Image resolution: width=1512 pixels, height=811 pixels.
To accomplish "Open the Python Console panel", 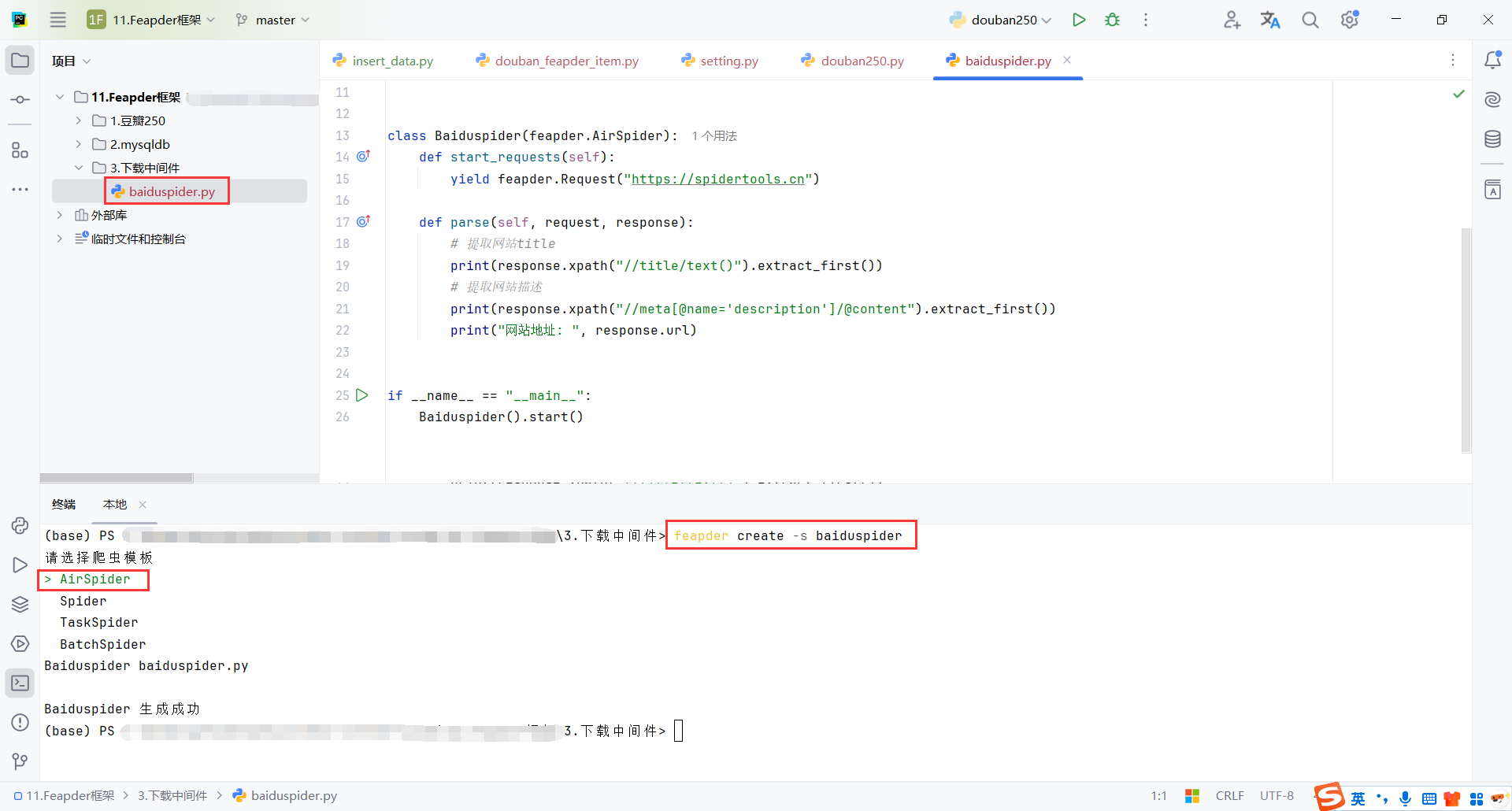I will pos(20,526).
